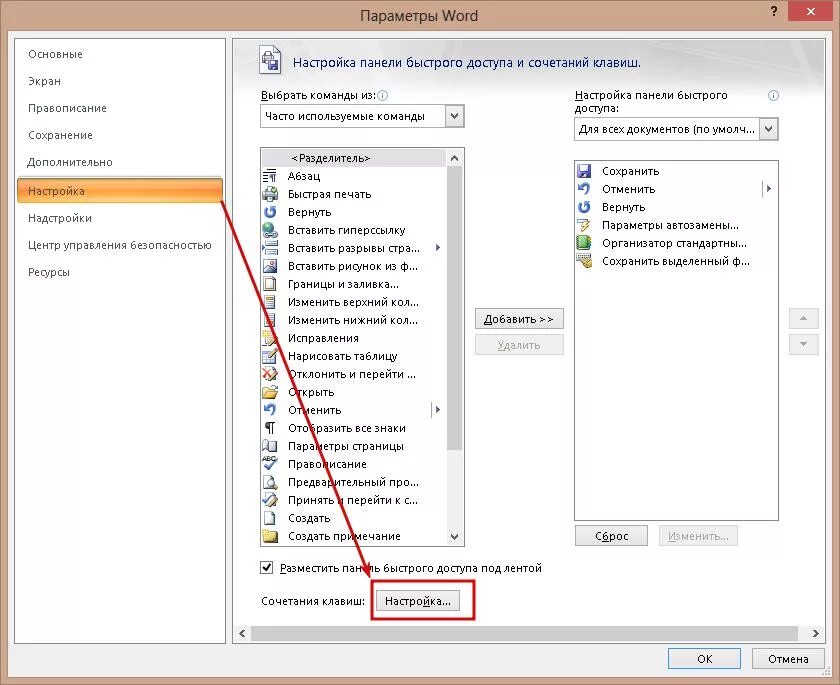This screenshot has width=840, height=685.
Task: Click the Добавить >> button
Action: tap(519, 319)
